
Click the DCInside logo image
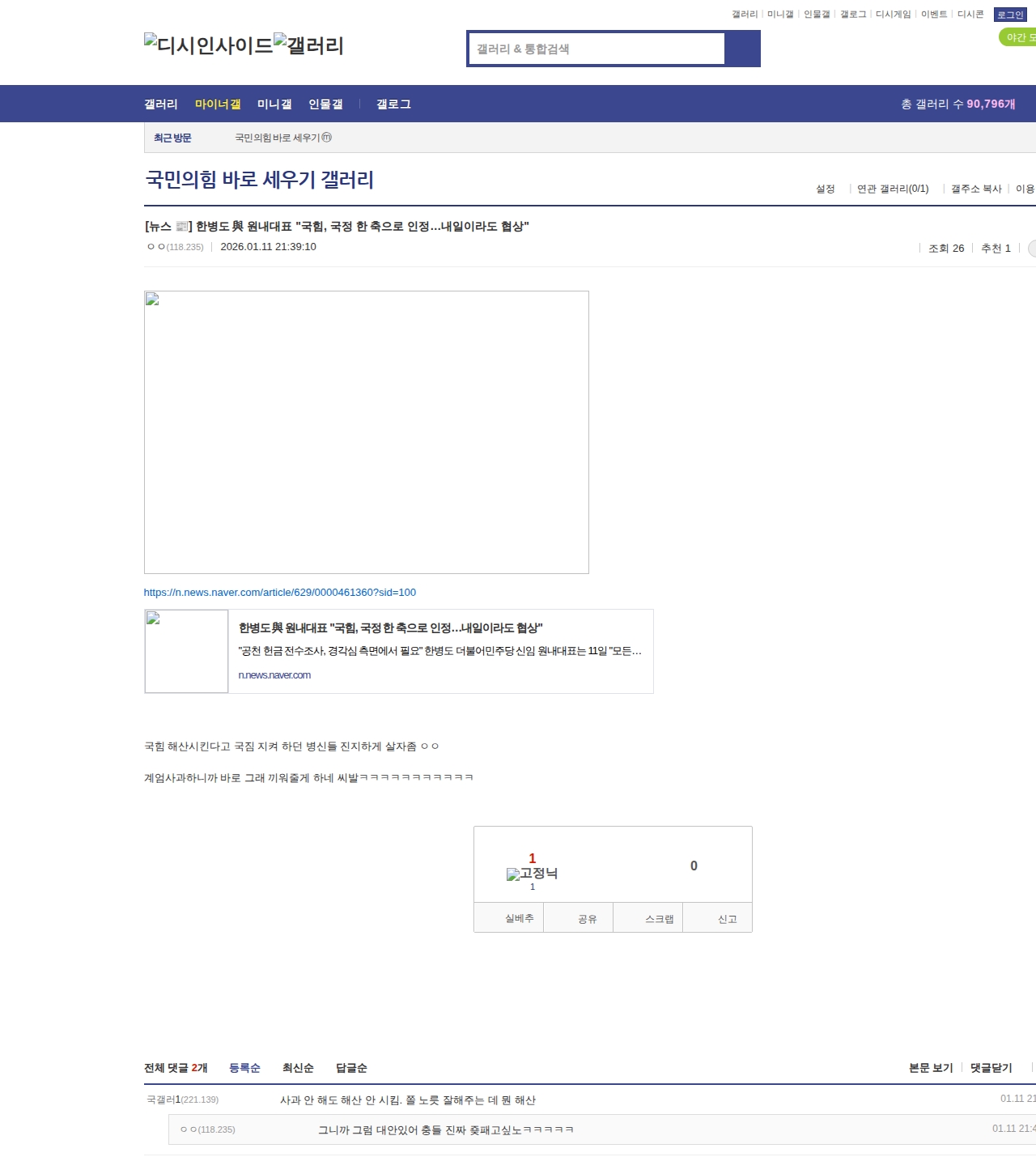[x=208, y=45]
